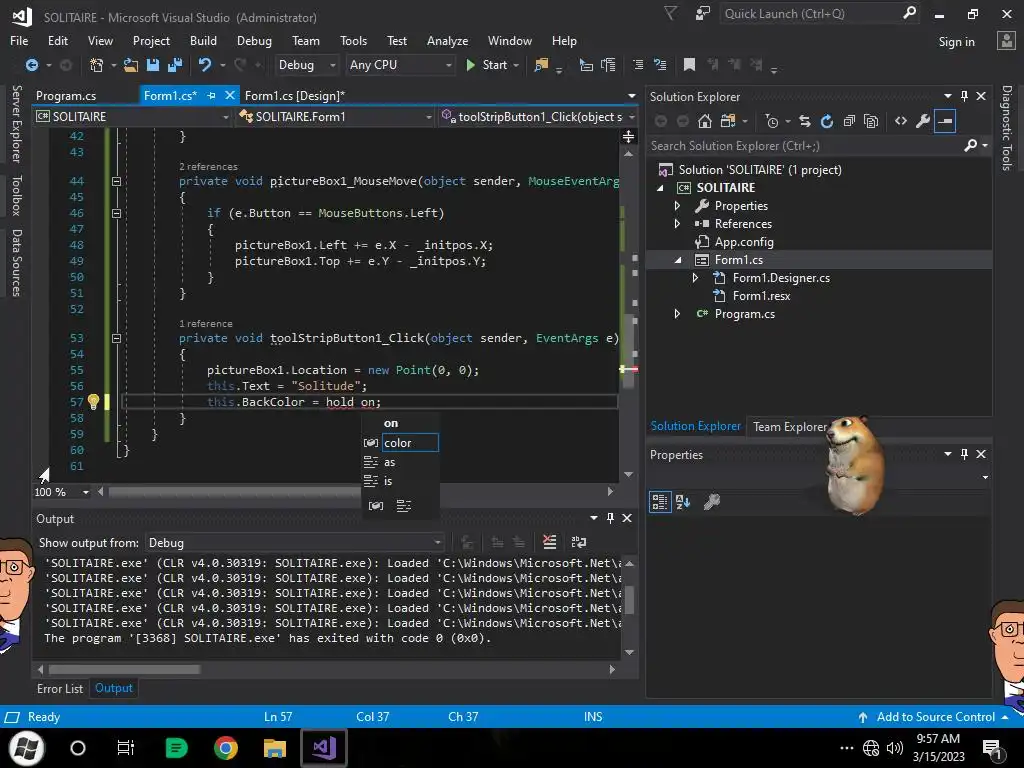Open File Explorer from taskbar
1024x768 pixels.
coord(275,748)
